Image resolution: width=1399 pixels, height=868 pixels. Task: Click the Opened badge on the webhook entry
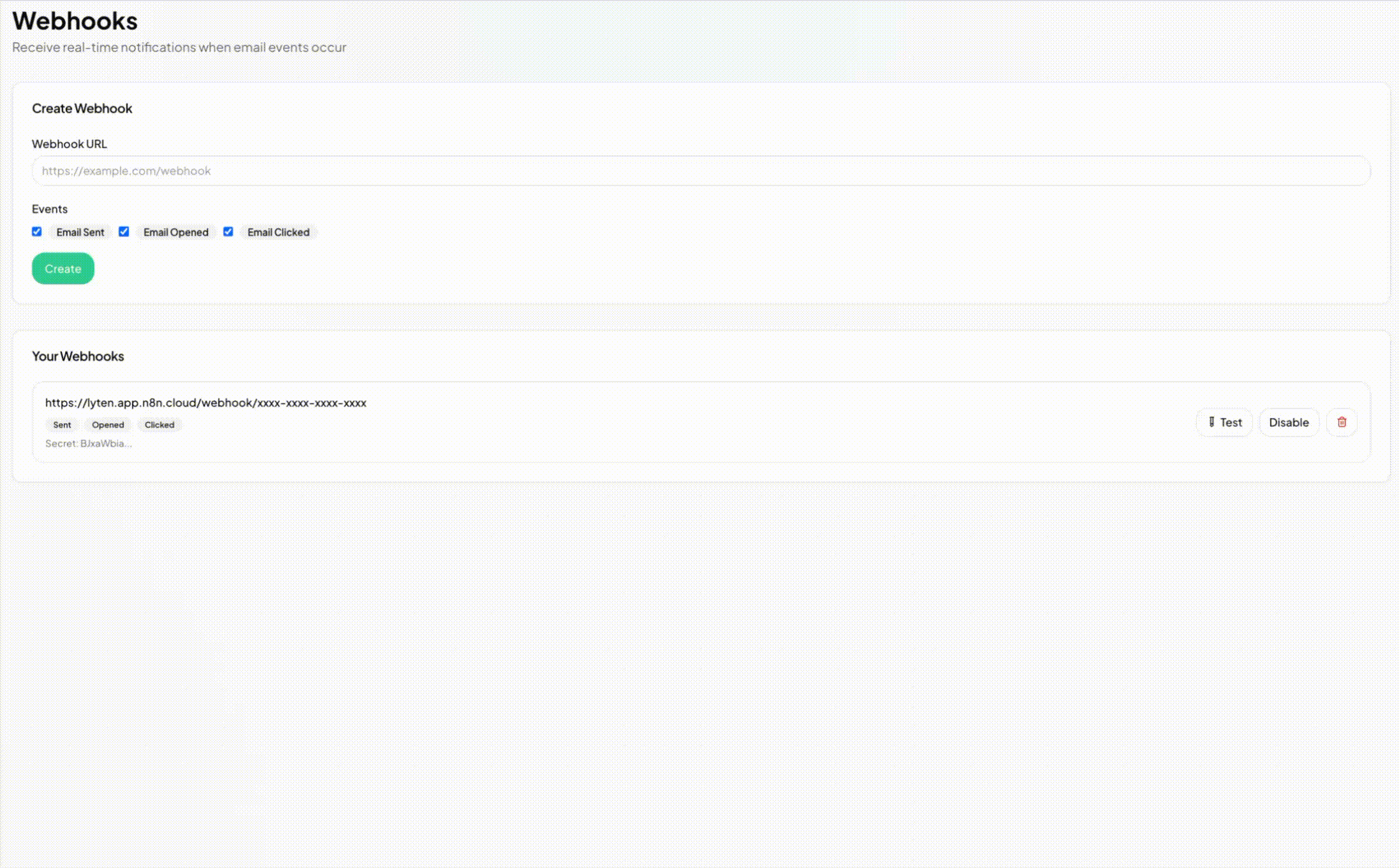108,424
